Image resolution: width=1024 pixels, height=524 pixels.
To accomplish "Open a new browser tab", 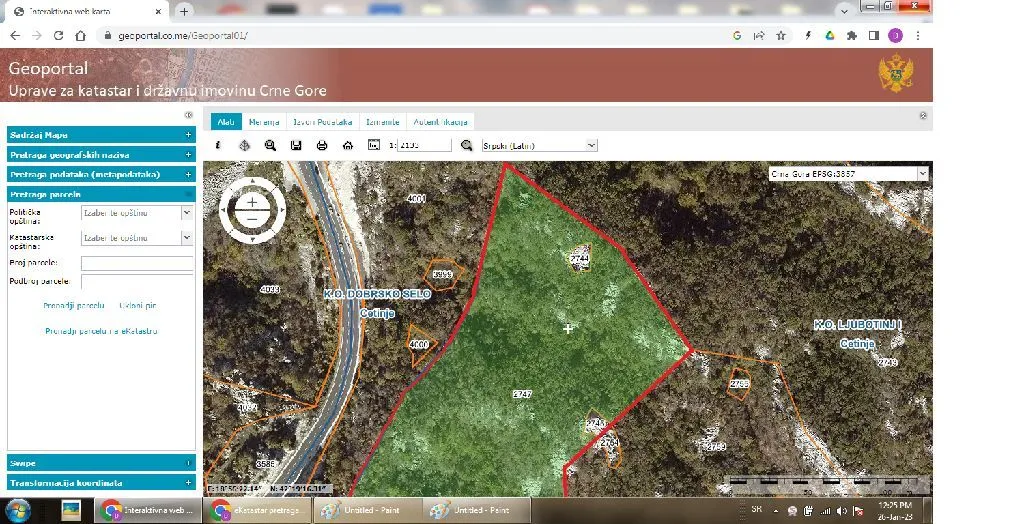I will coord(184,11).
